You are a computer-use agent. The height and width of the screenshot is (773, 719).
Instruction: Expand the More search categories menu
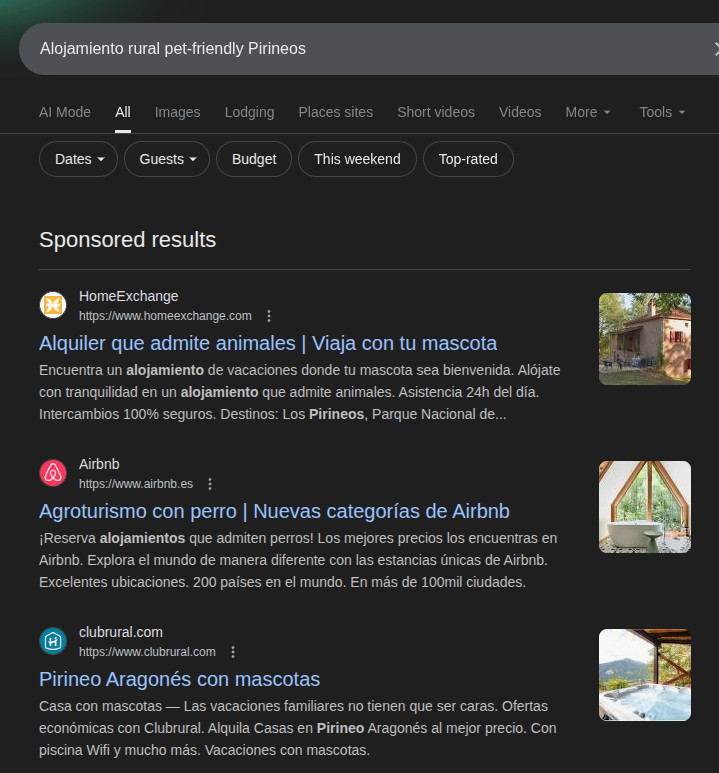[x=587, y=112]
